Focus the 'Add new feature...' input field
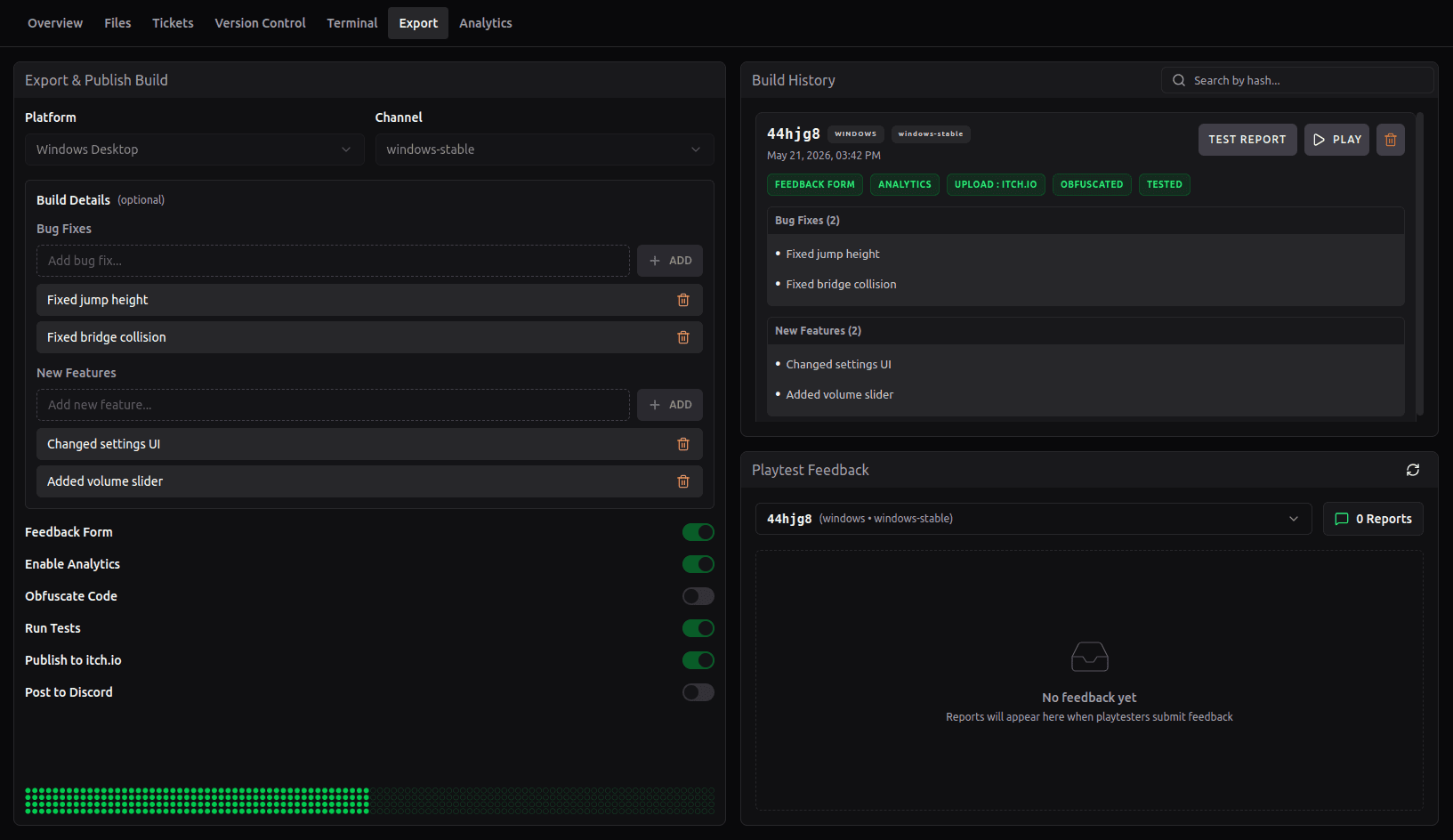1453x840 pixels. tap(333, 405)
